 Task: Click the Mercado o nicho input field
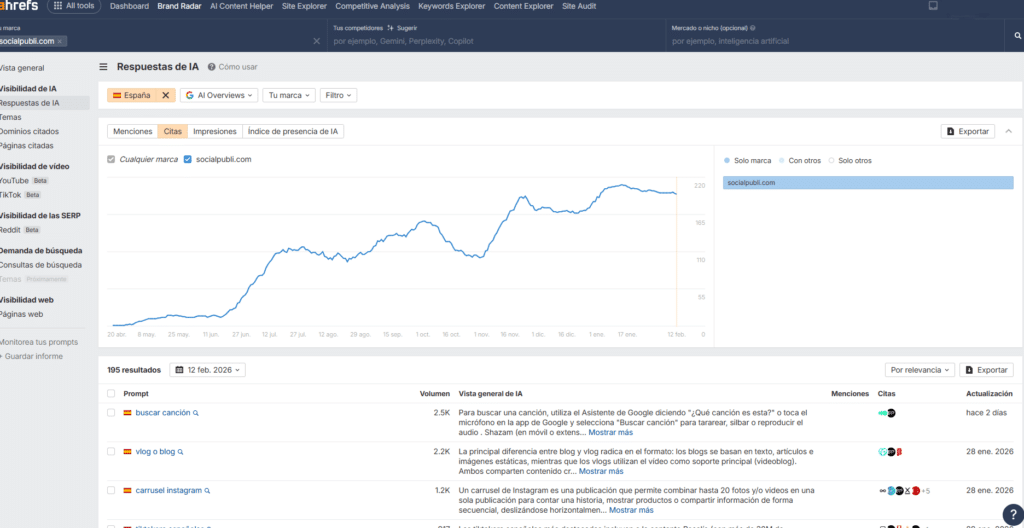click(836, 41)
